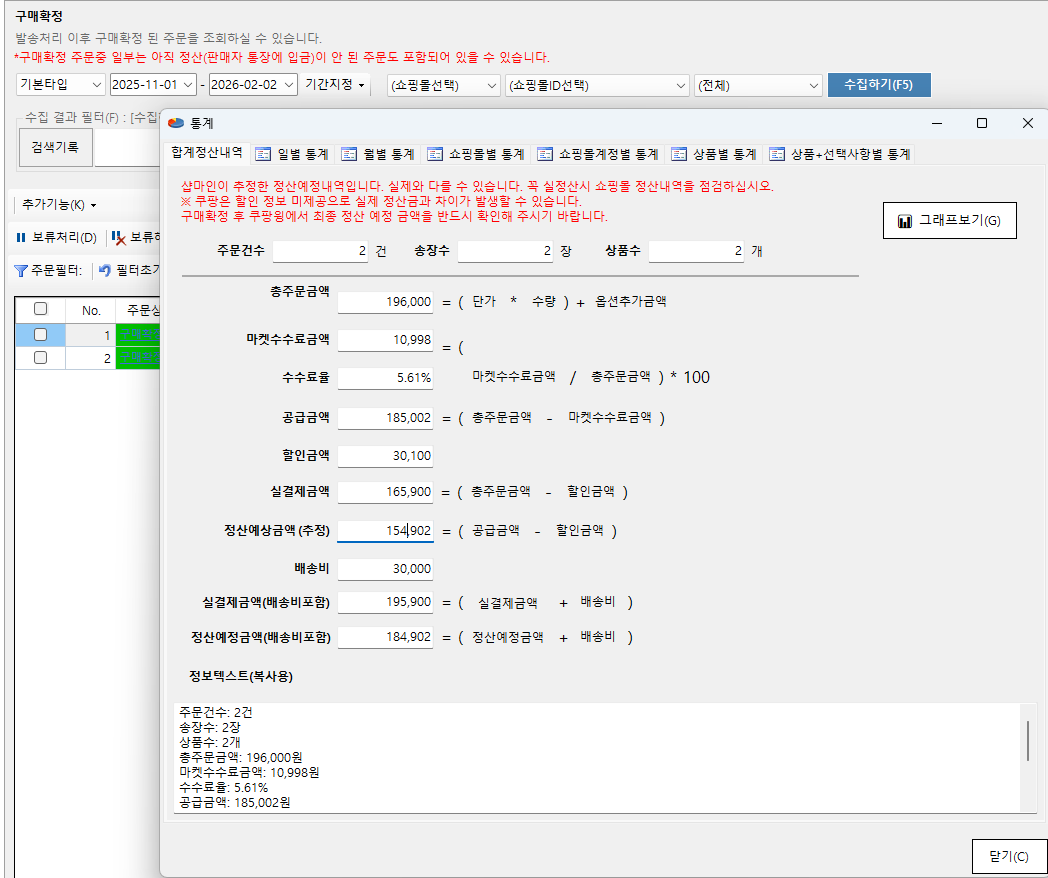Screen dimensions: 1048x878
Task: Switch to the 쇼핑몰별 통계 tab
Action: click(475, 154)
